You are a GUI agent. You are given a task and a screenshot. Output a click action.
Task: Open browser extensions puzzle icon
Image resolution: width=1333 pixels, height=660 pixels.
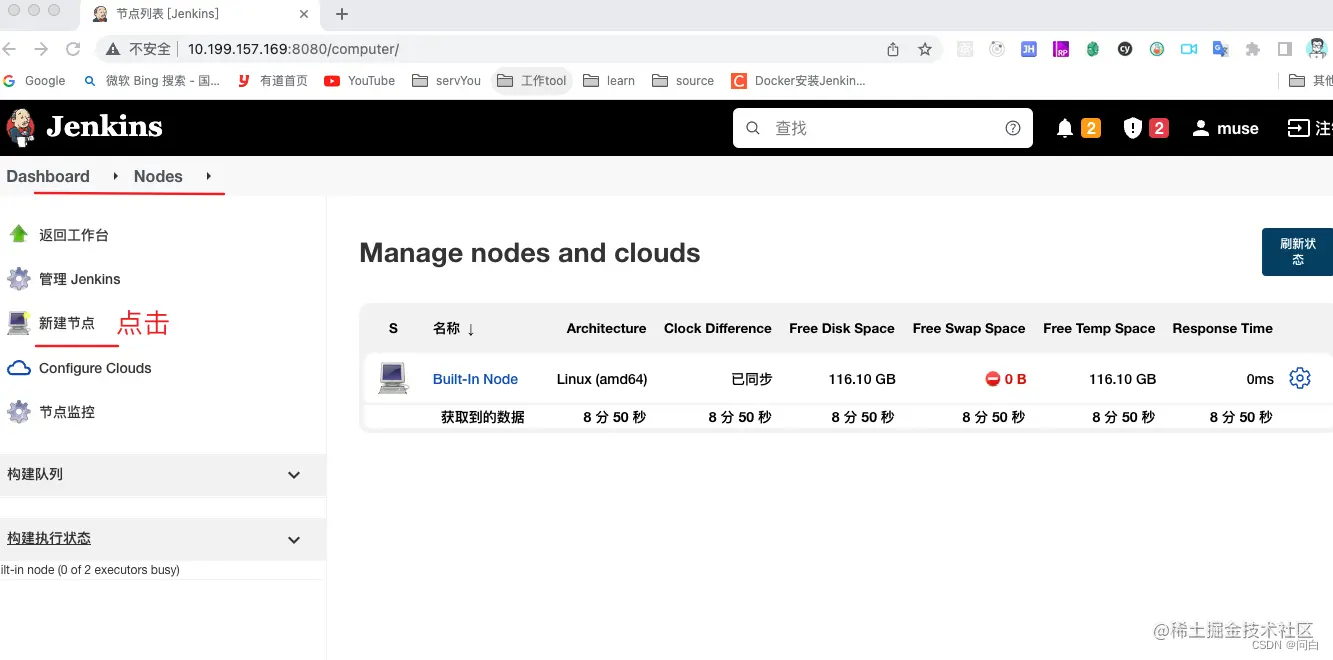1253,49
